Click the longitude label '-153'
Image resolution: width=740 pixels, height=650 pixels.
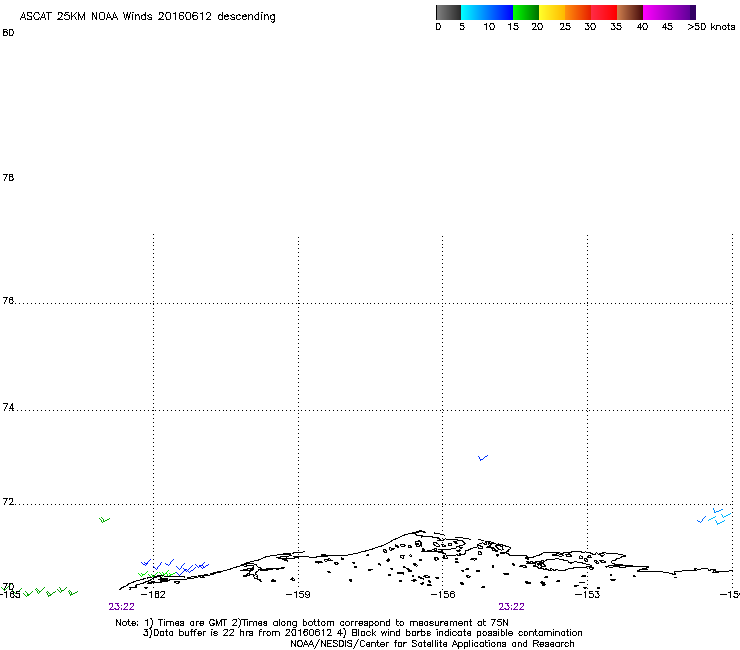[587, 595]
